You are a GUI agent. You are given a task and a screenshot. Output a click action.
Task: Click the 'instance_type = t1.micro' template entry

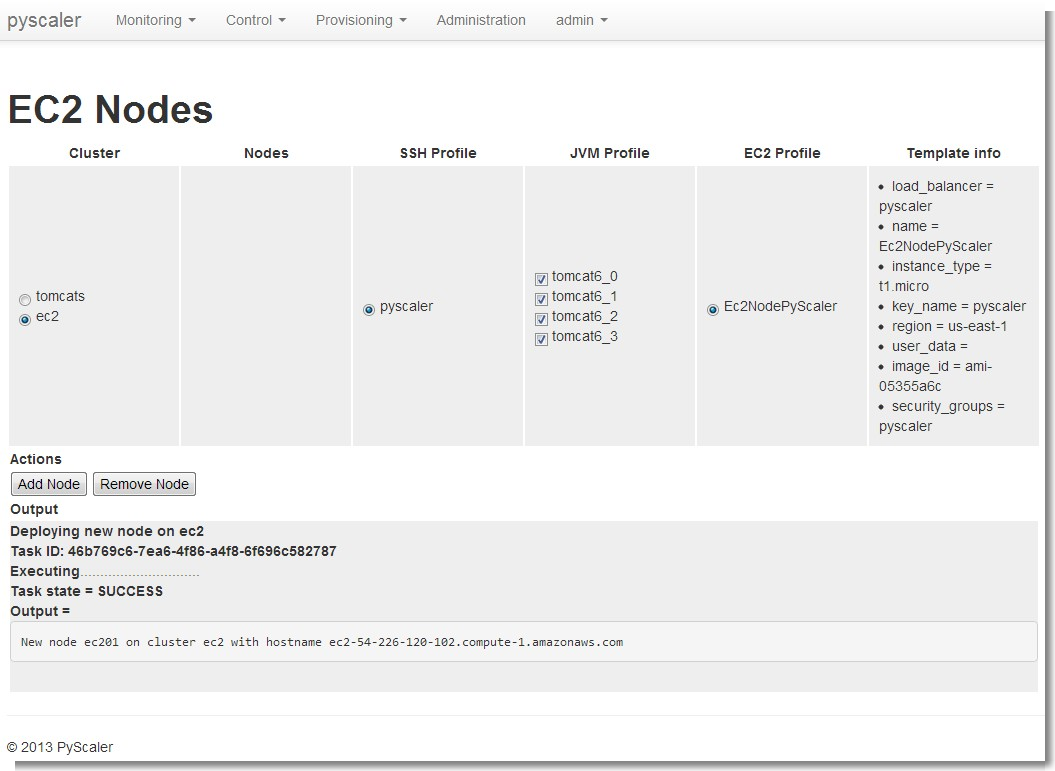936,276
